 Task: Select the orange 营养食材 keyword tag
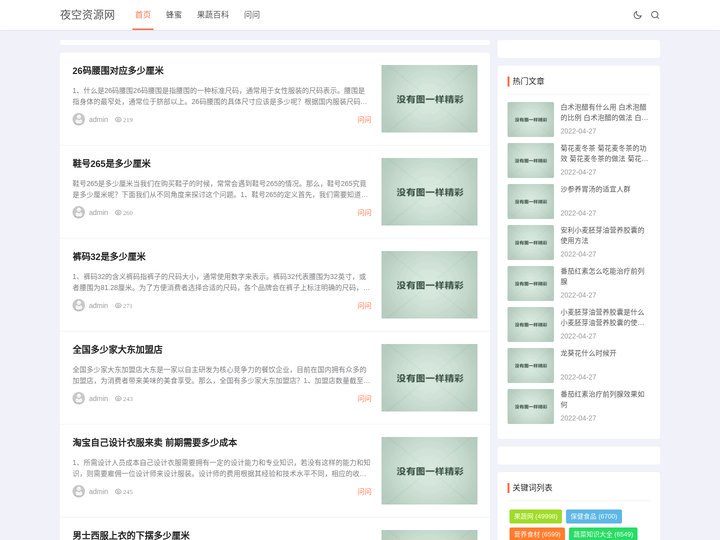[x=537, y=534]
